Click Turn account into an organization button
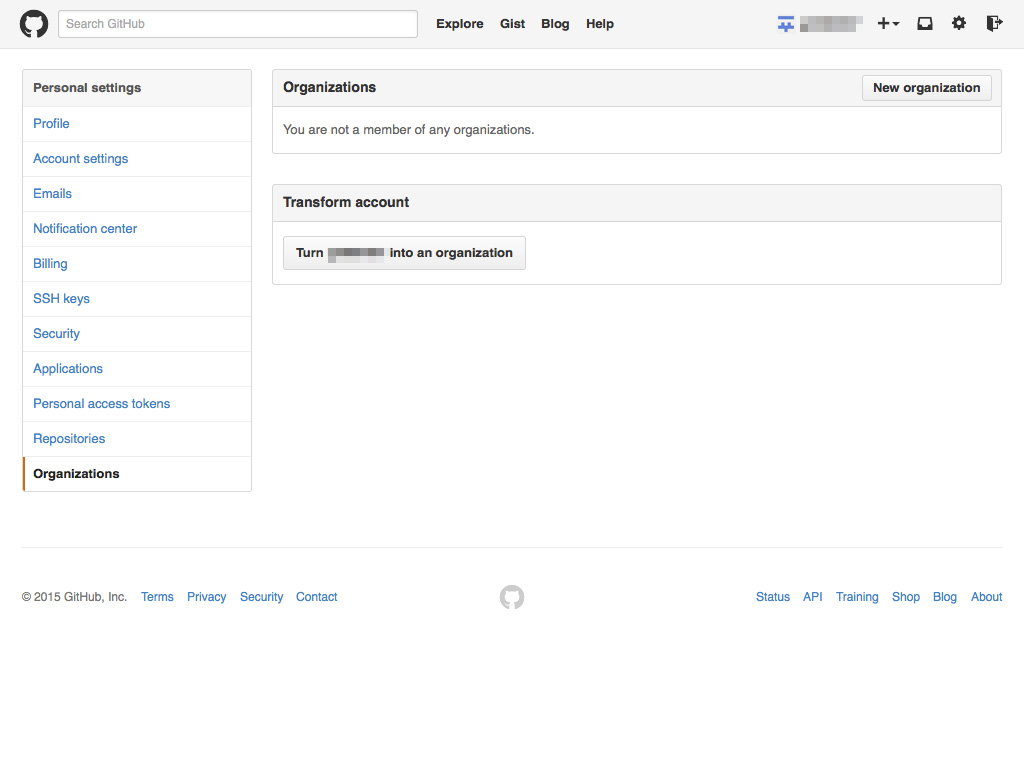This screenshot has height=768, width=1024. coord(404,253)
